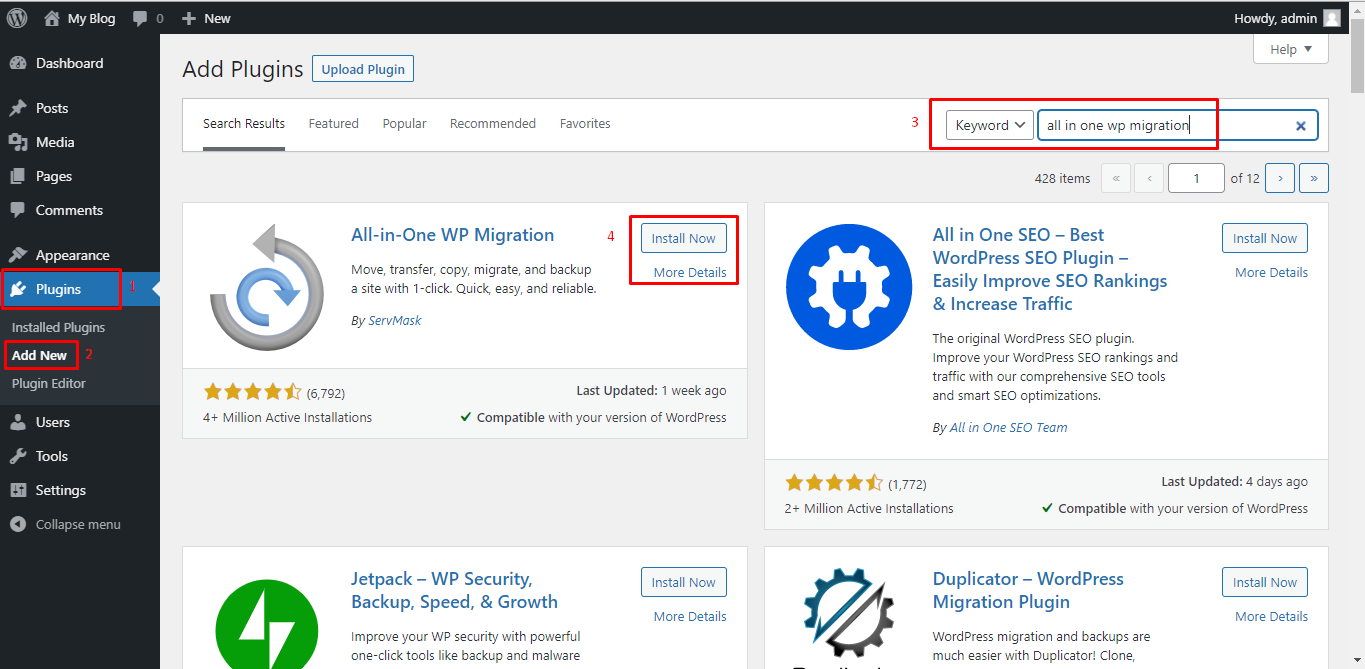This screenshot has width=1365, height=669.
Task: Go to next results page arrow
Action: coord(1280,178)
